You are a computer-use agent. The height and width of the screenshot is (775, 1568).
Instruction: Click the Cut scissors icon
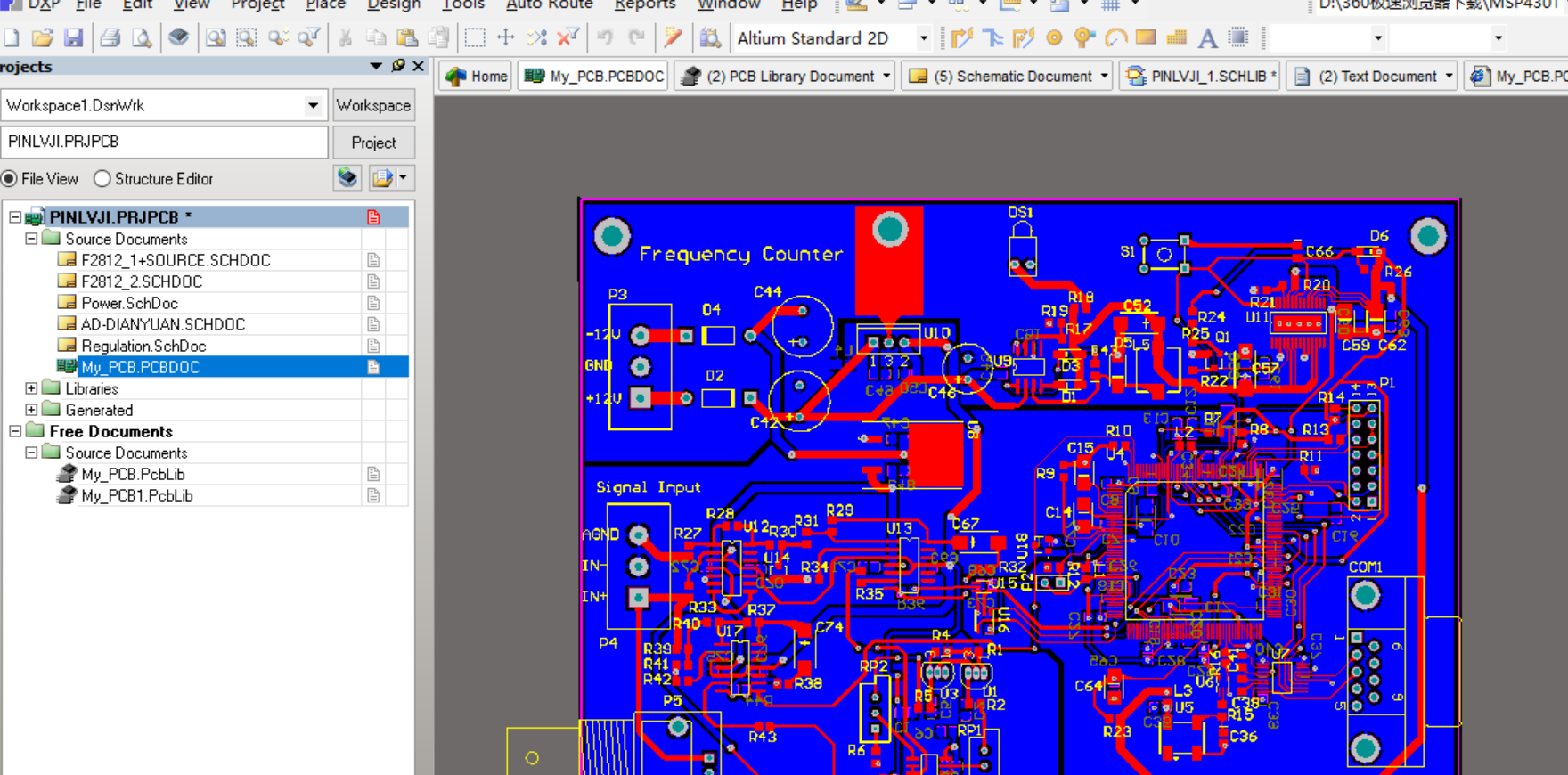click(346, 38)
